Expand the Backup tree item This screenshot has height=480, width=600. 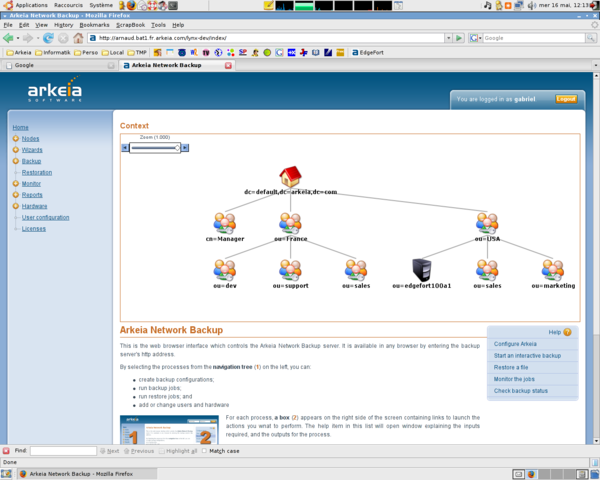16,161
